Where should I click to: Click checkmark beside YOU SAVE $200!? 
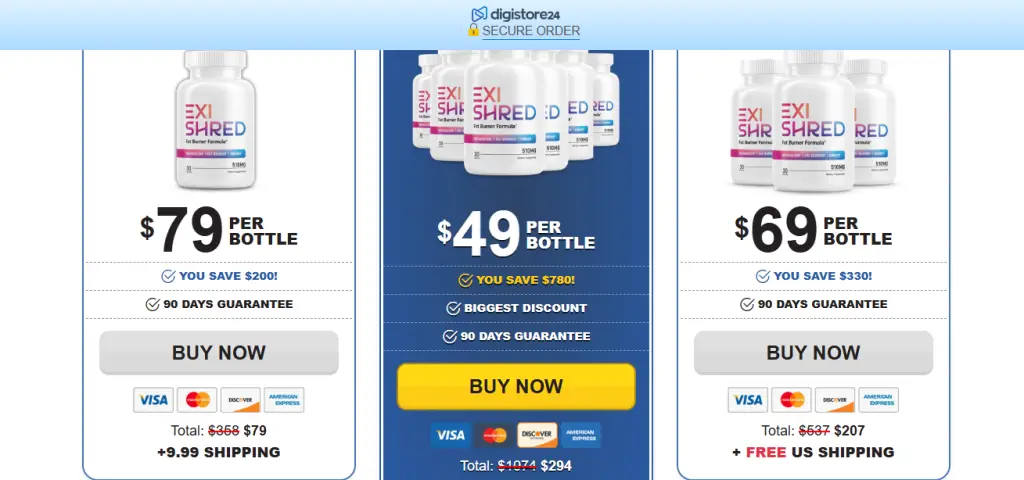pos(168,276)
